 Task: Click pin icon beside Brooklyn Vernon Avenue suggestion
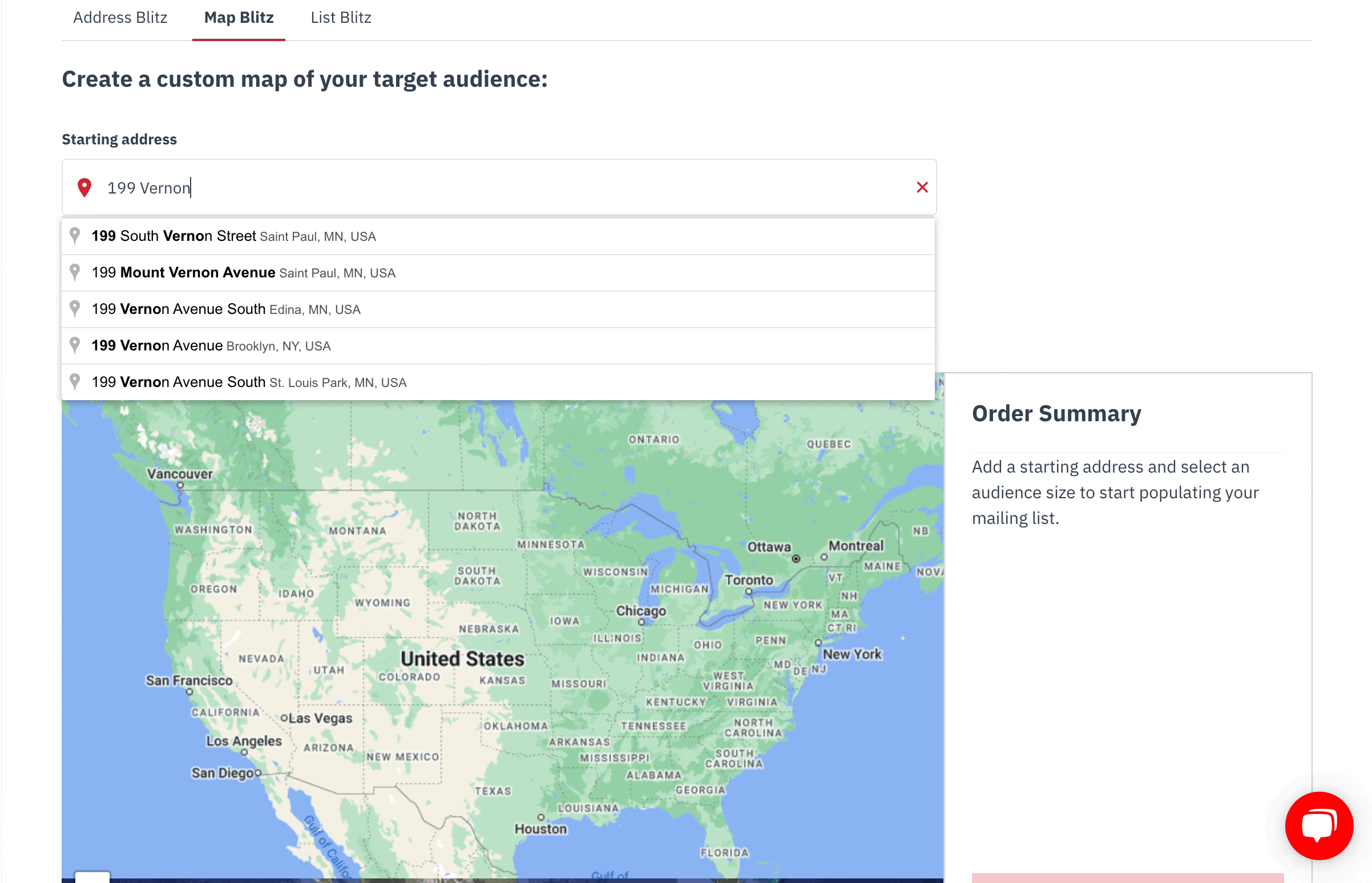point(75,345)
